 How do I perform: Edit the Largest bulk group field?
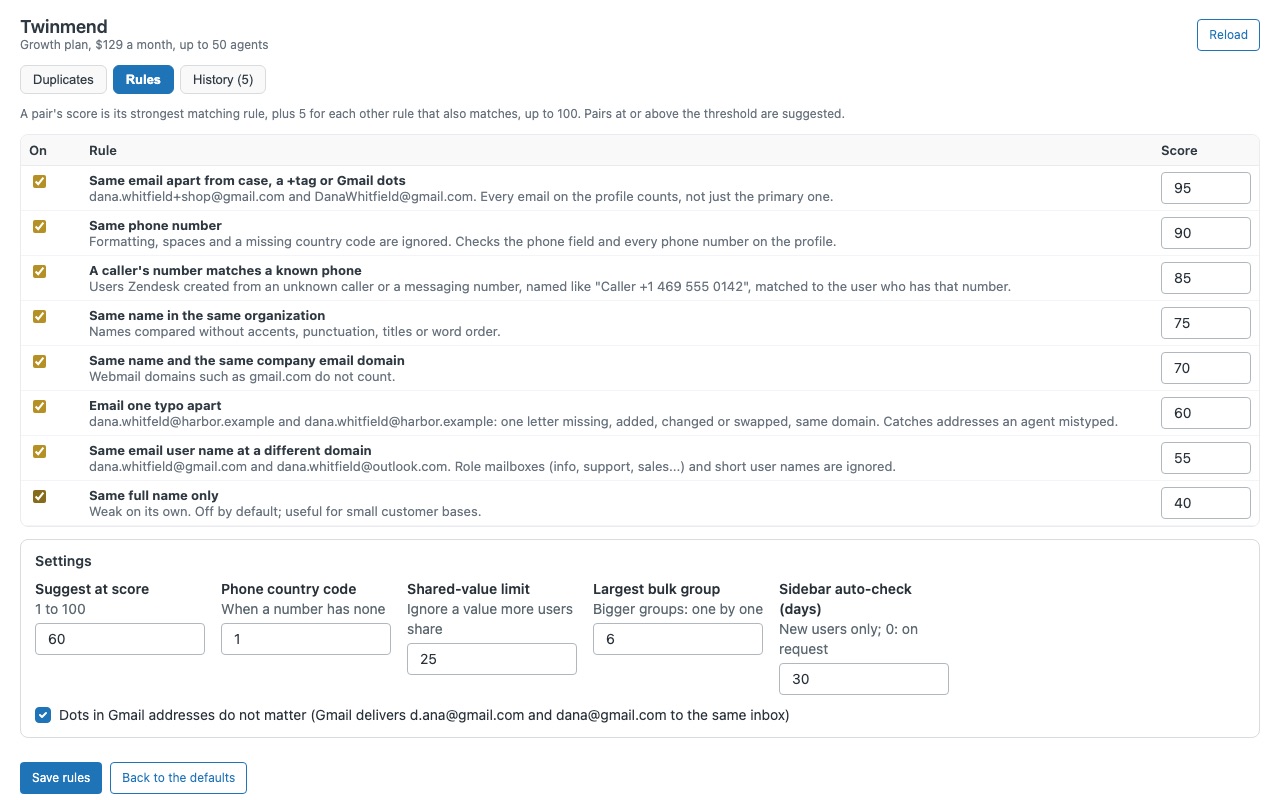[x=678, y=639]
